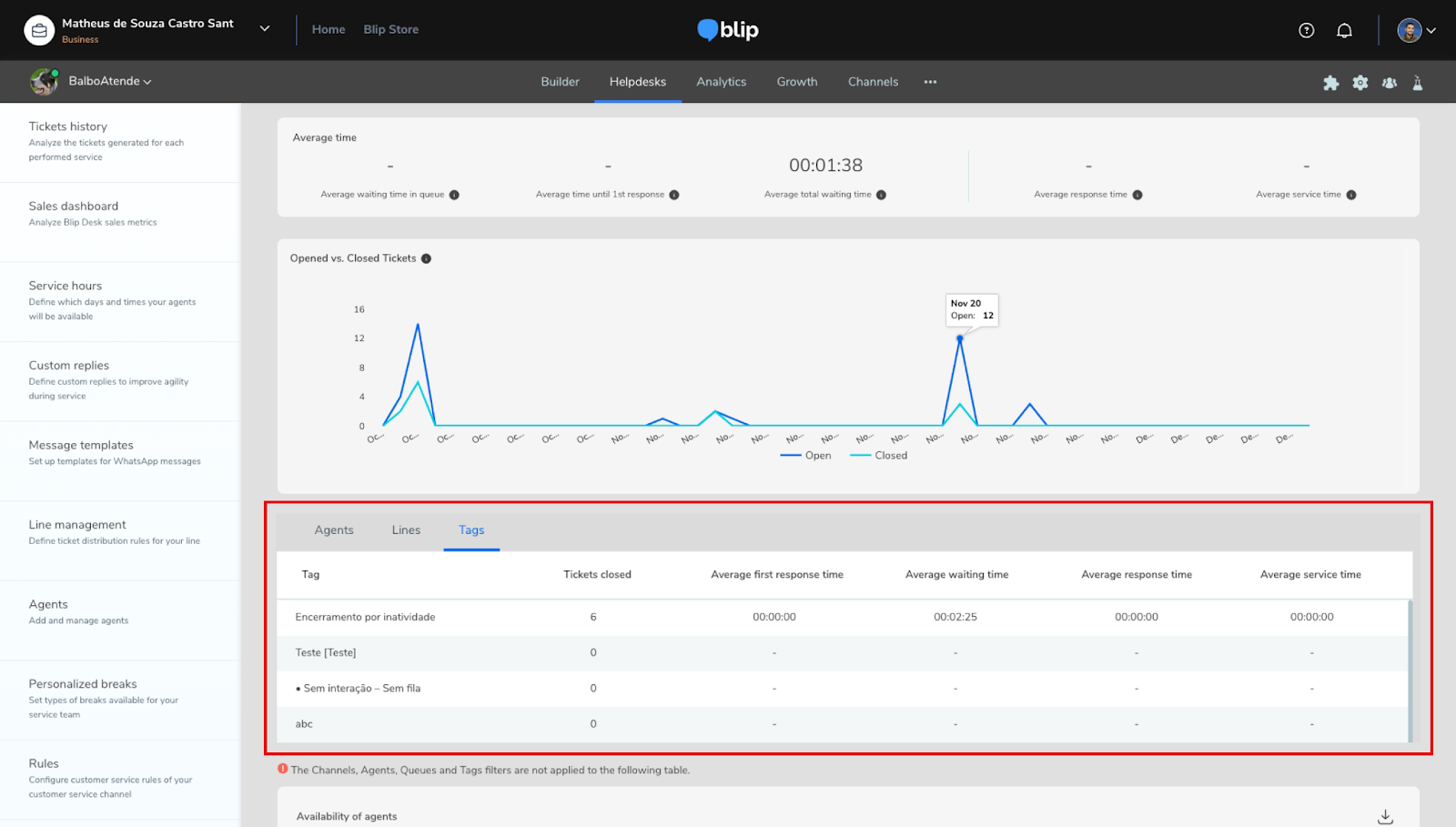
Task: Open Tickets history in the sidebar
Action: (68, 126)
